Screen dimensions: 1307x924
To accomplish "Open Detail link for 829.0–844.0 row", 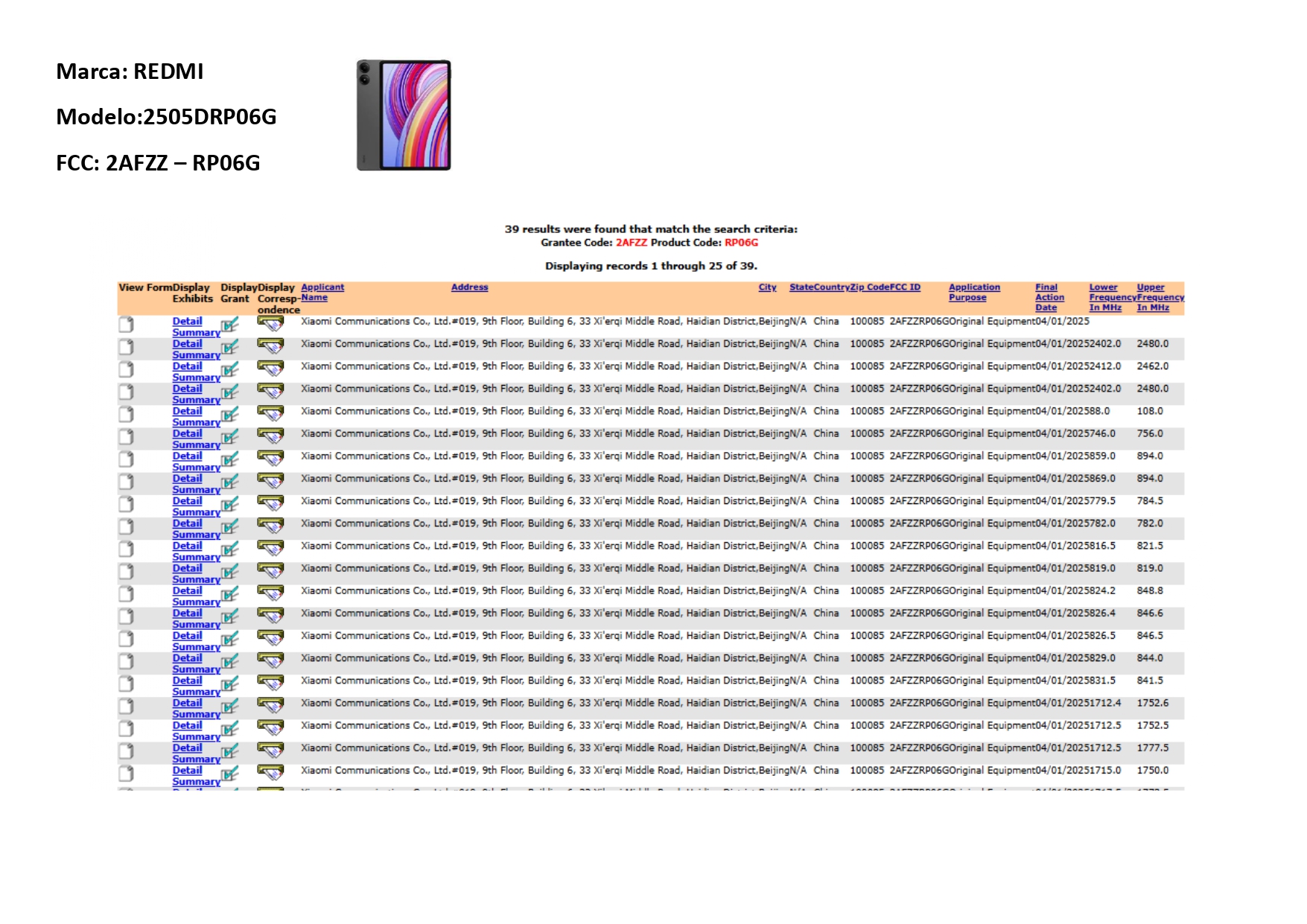I will (188, 658).
